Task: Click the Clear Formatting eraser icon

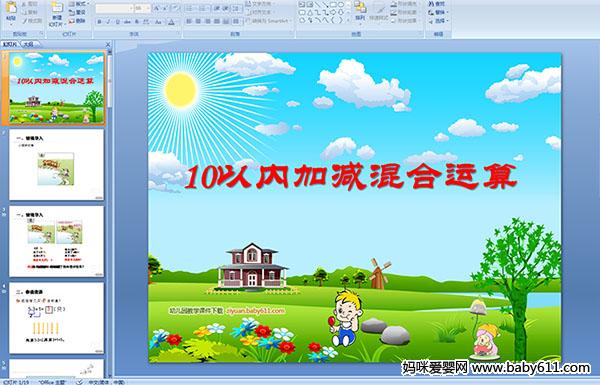Action: [176, 8]
